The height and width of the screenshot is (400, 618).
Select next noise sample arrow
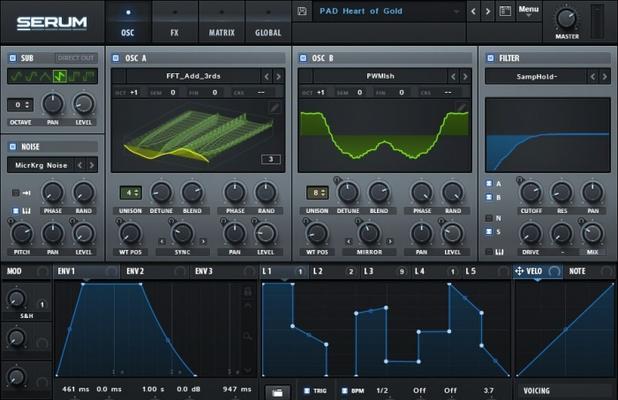tap(91, 165)
